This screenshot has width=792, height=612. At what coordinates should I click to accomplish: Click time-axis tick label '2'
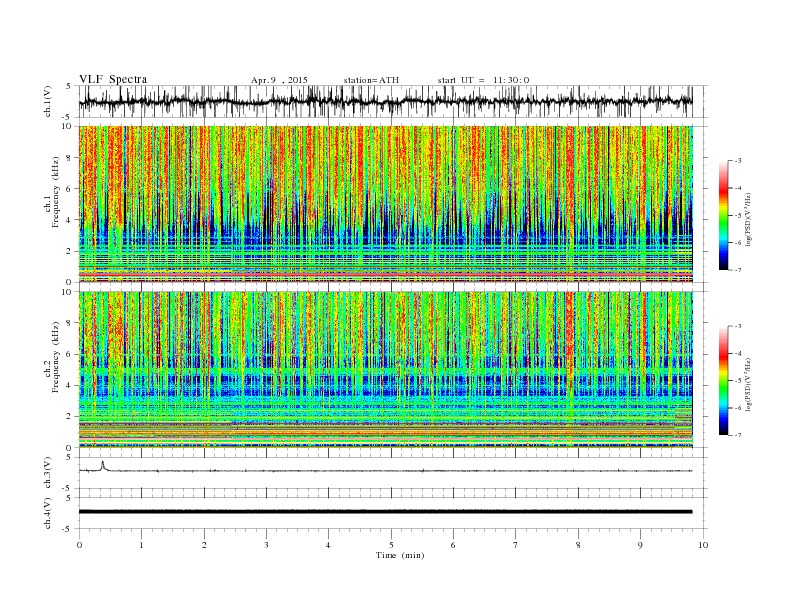point(204,545)
